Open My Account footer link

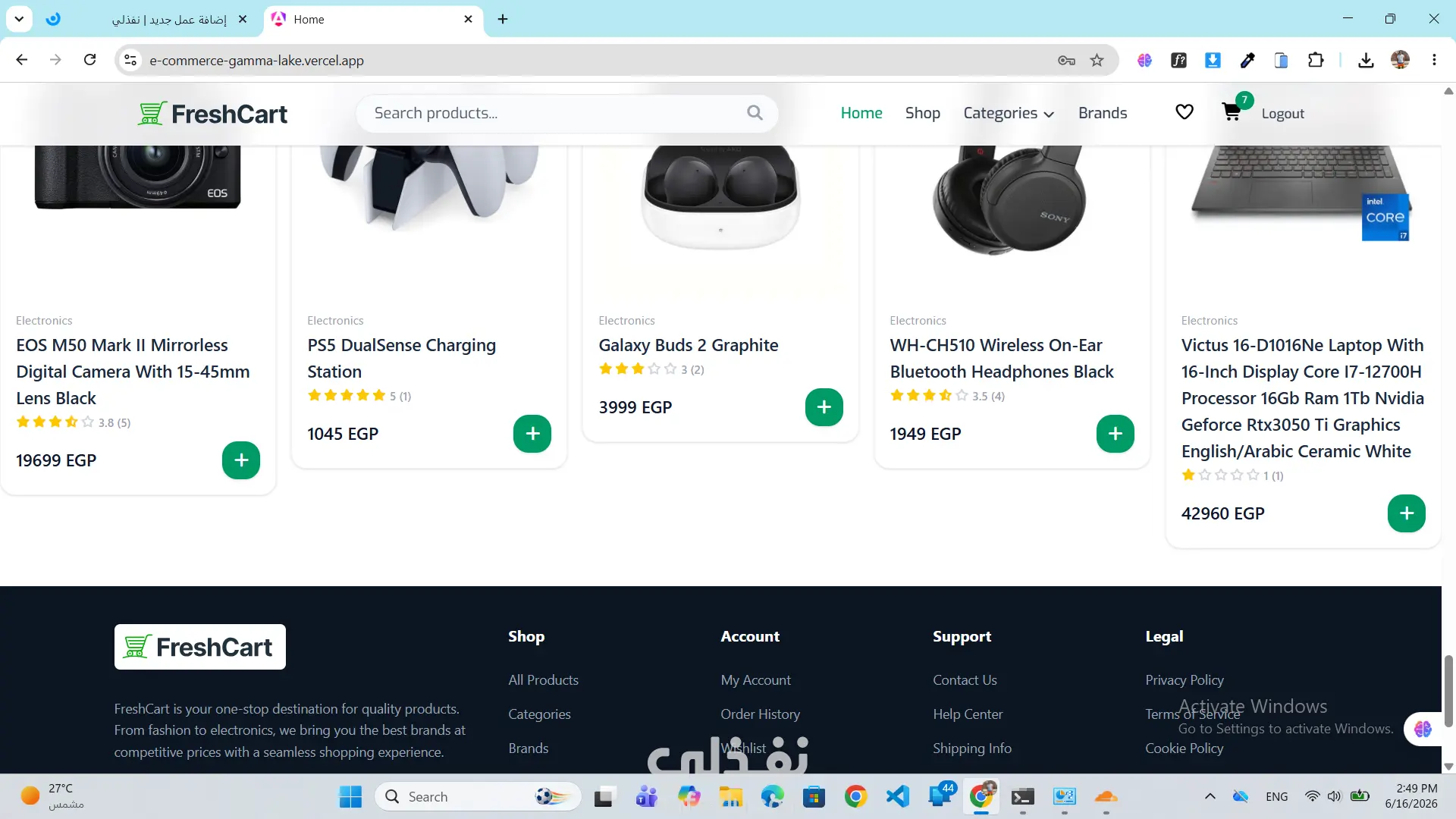756,680
